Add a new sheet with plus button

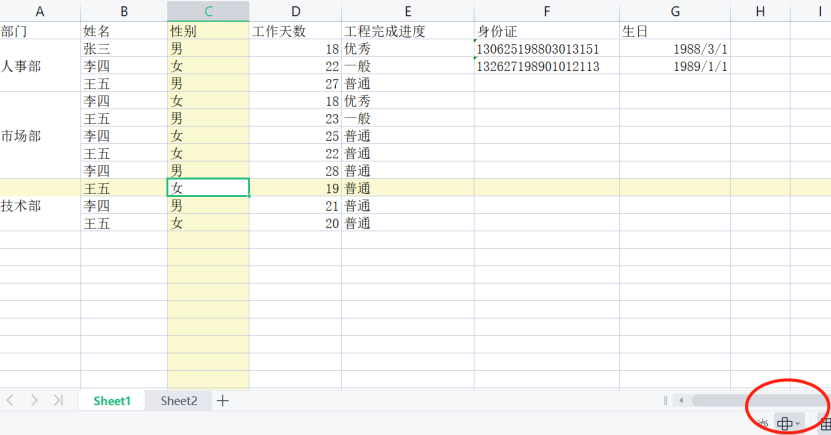223,401
